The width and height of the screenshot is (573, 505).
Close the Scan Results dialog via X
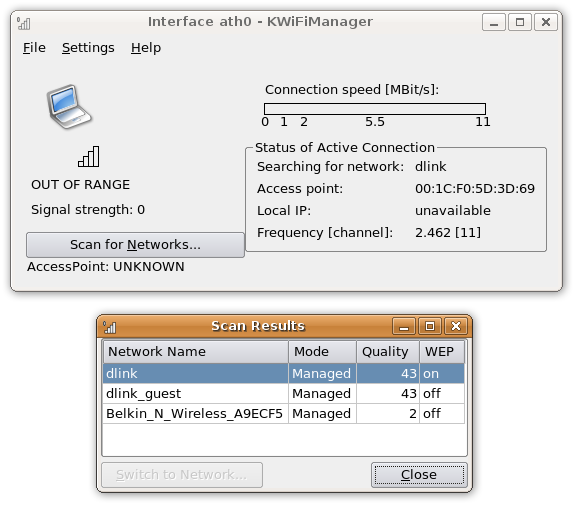pos(456,326)
